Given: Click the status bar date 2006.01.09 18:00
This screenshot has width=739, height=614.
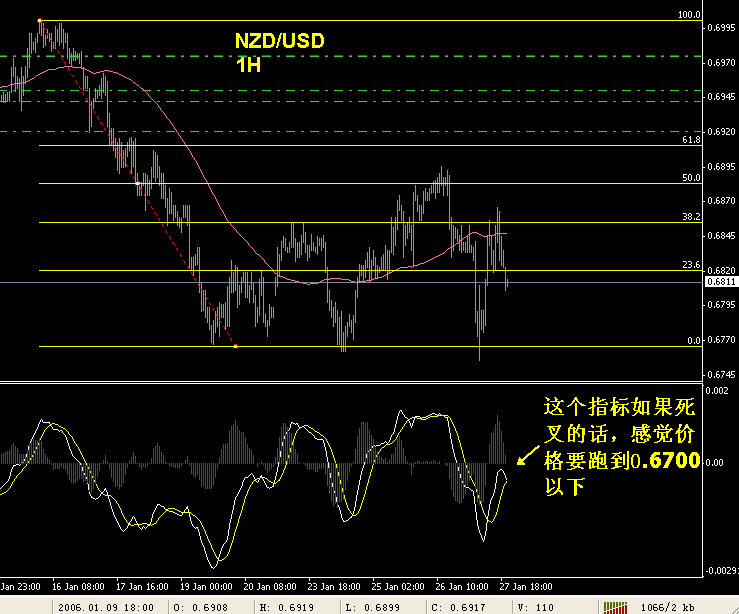Looking at the screenshot, I should coord(106,607).
